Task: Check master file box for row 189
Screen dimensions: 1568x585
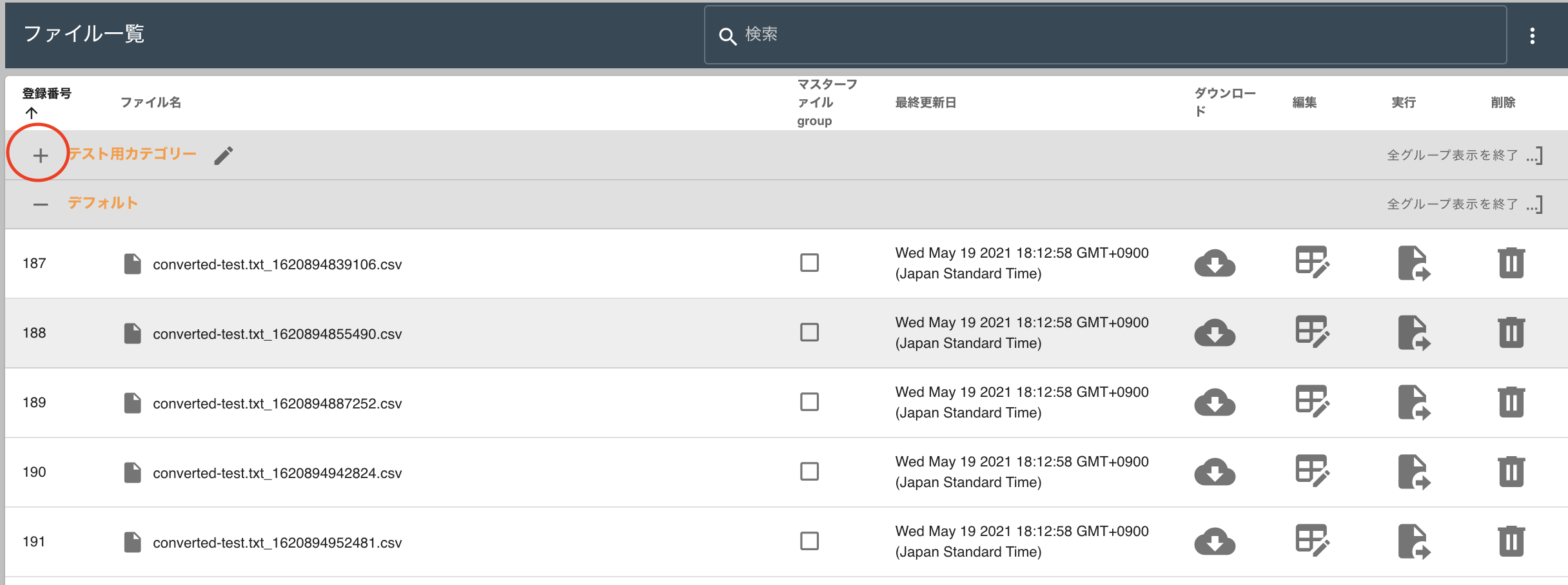Action: [809, 402]
